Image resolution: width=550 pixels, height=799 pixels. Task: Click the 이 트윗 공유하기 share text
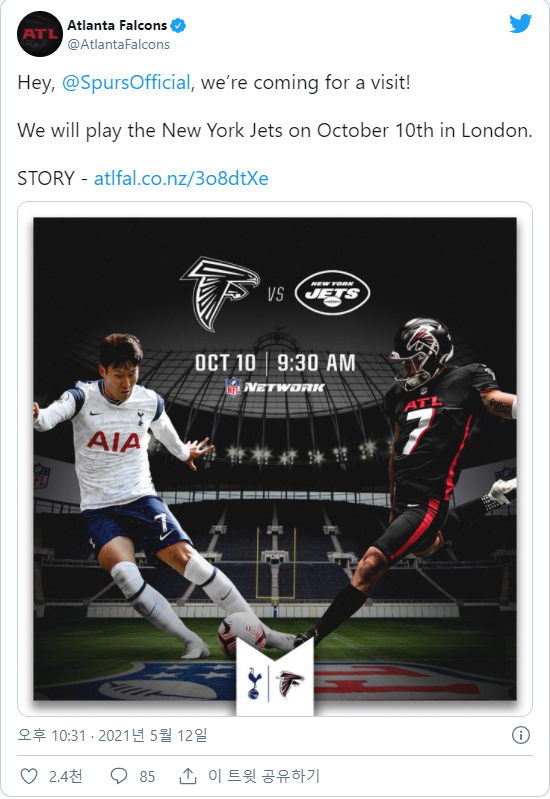coord(264,776)
